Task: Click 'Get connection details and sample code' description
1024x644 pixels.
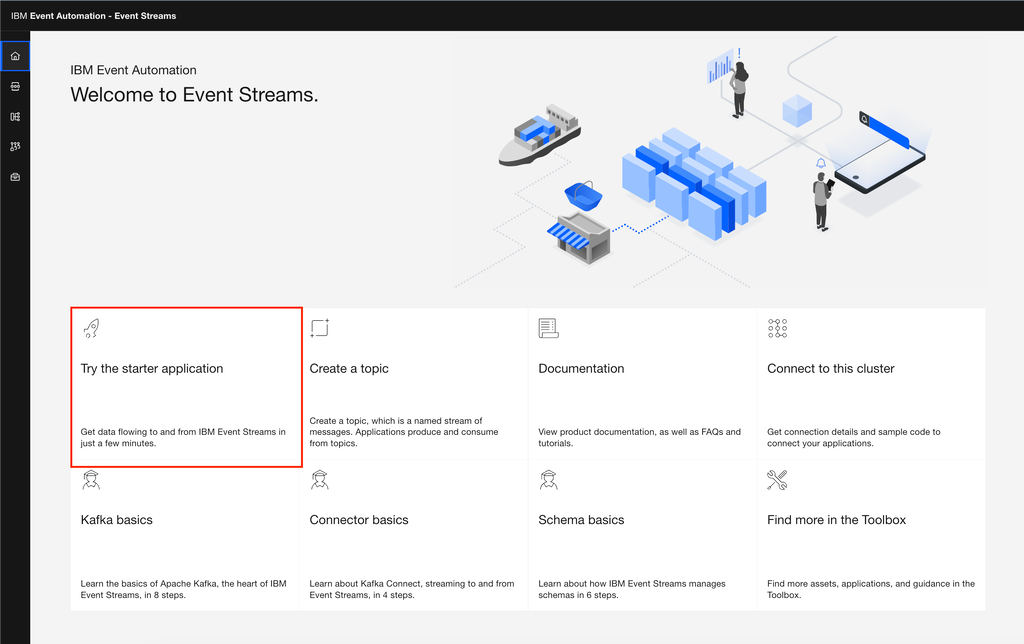Action: coord(854,438)
